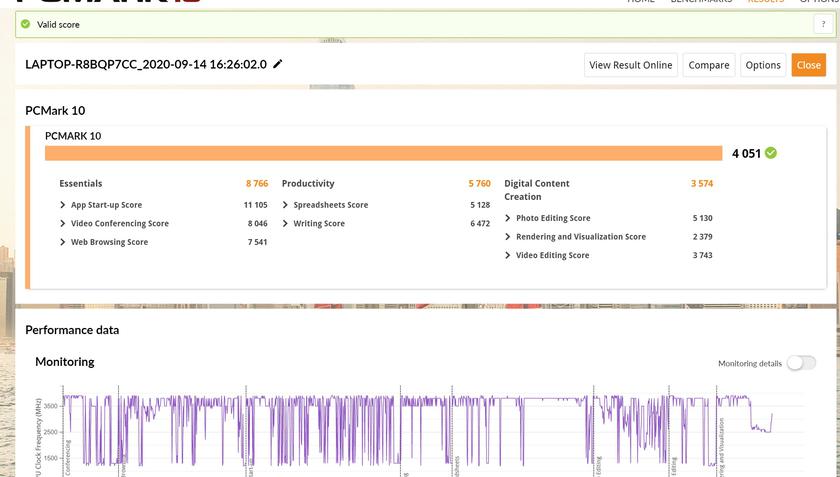Image resolution: width=840 pixels, height=477 pixels.
Task: Open the result Options button
Action: point(762,65)
